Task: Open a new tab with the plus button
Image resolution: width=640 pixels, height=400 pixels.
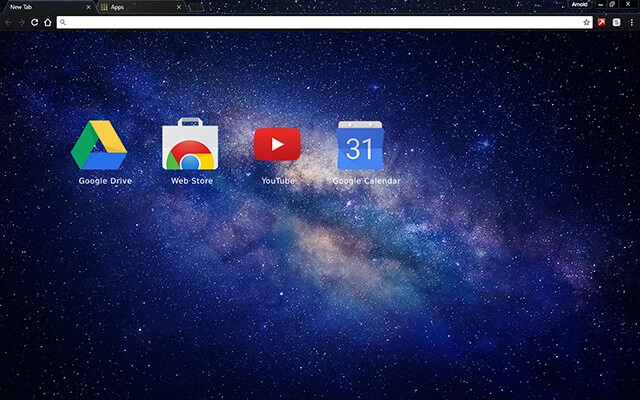Action: 196,7
